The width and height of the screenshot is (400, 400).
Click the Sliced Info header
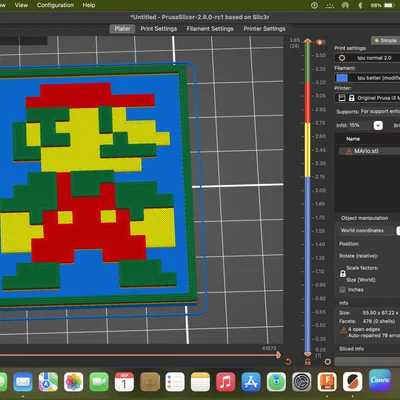[351, 349]
